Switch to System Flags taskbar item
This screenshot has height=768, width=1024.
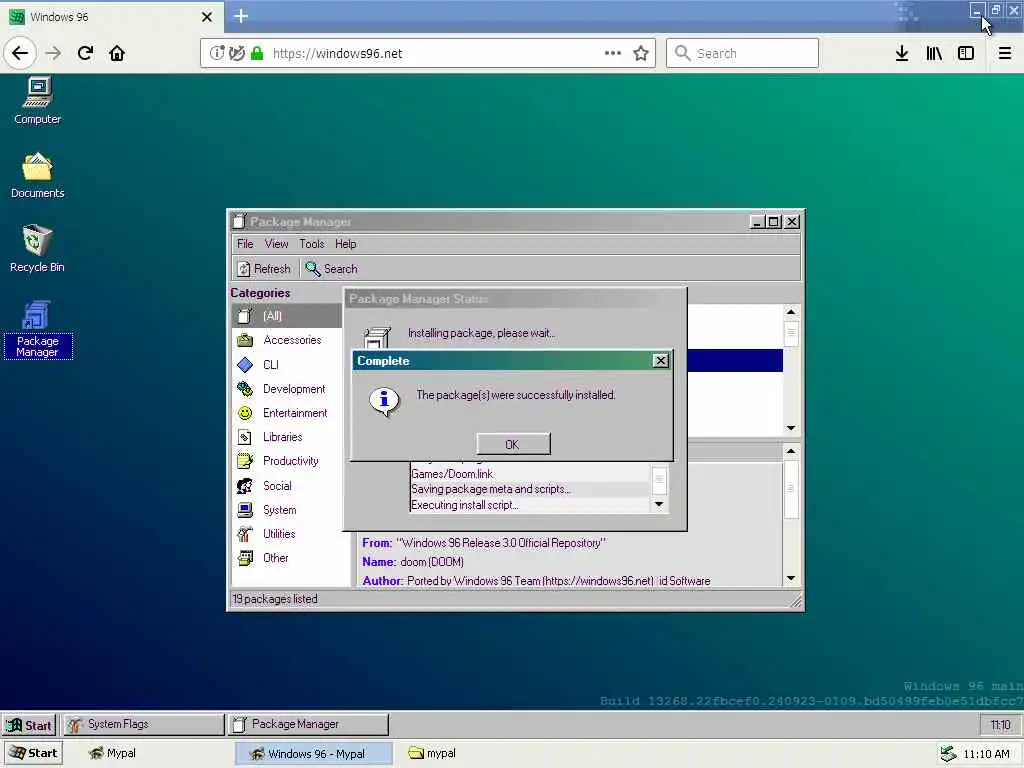143,724
